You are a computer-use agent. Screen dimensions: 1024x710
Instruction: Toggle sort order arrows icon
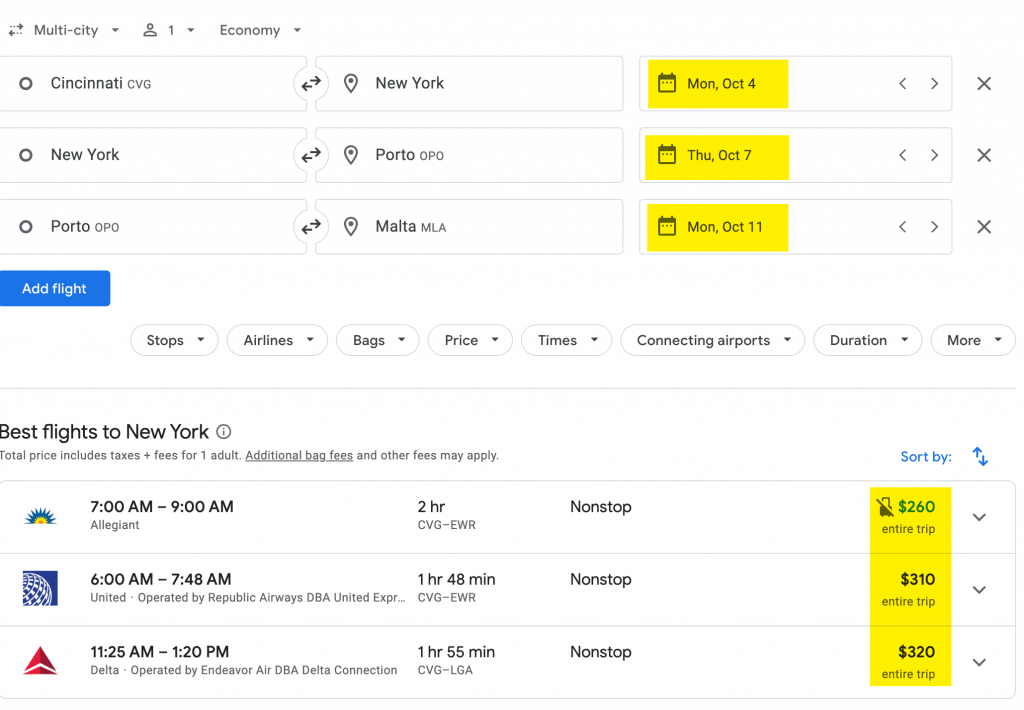(x=980, y=457)
